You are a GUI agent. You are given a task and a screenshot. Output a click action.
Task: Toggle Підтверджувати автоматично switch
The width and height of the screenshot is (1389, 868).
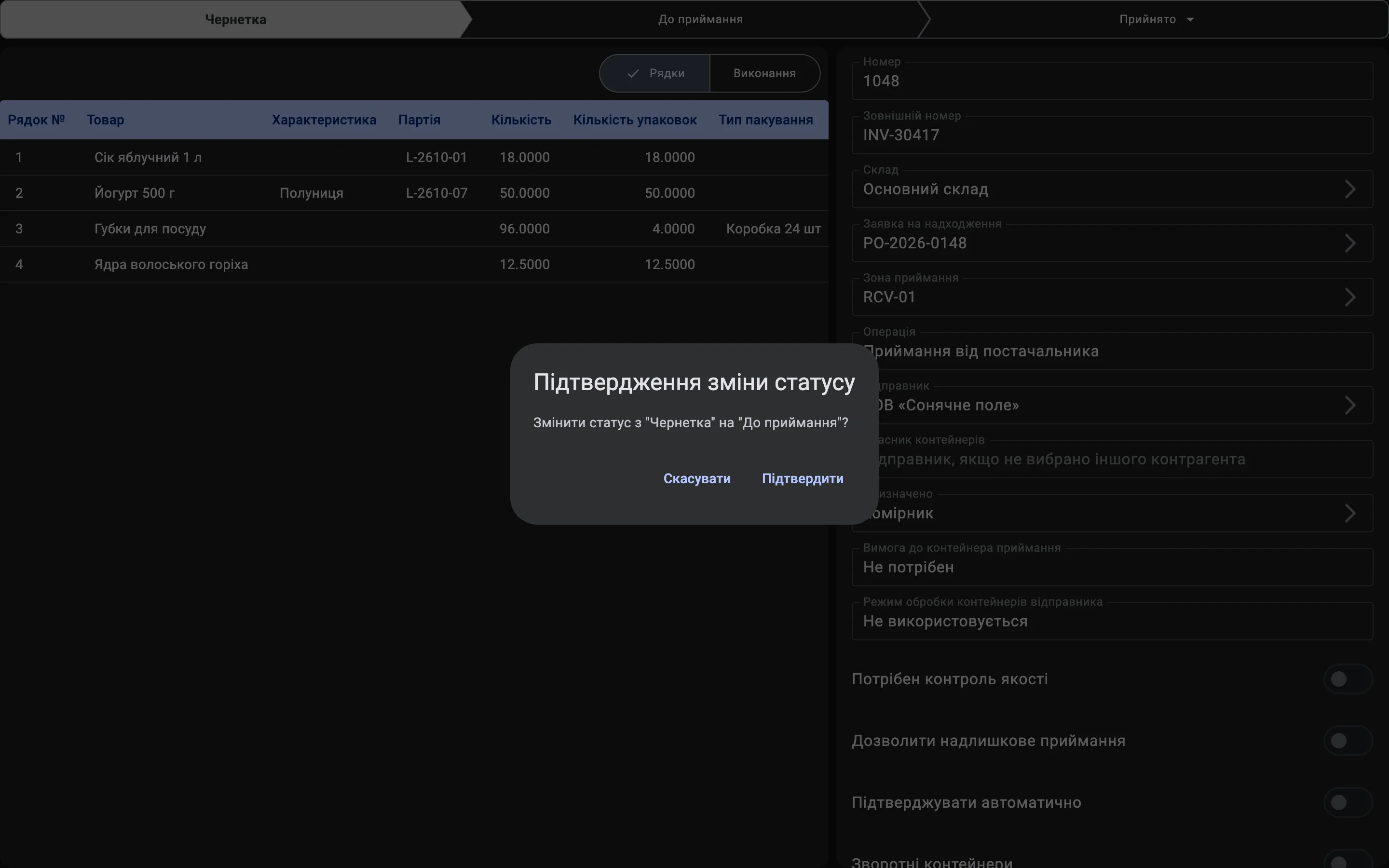click(1348, 802)
